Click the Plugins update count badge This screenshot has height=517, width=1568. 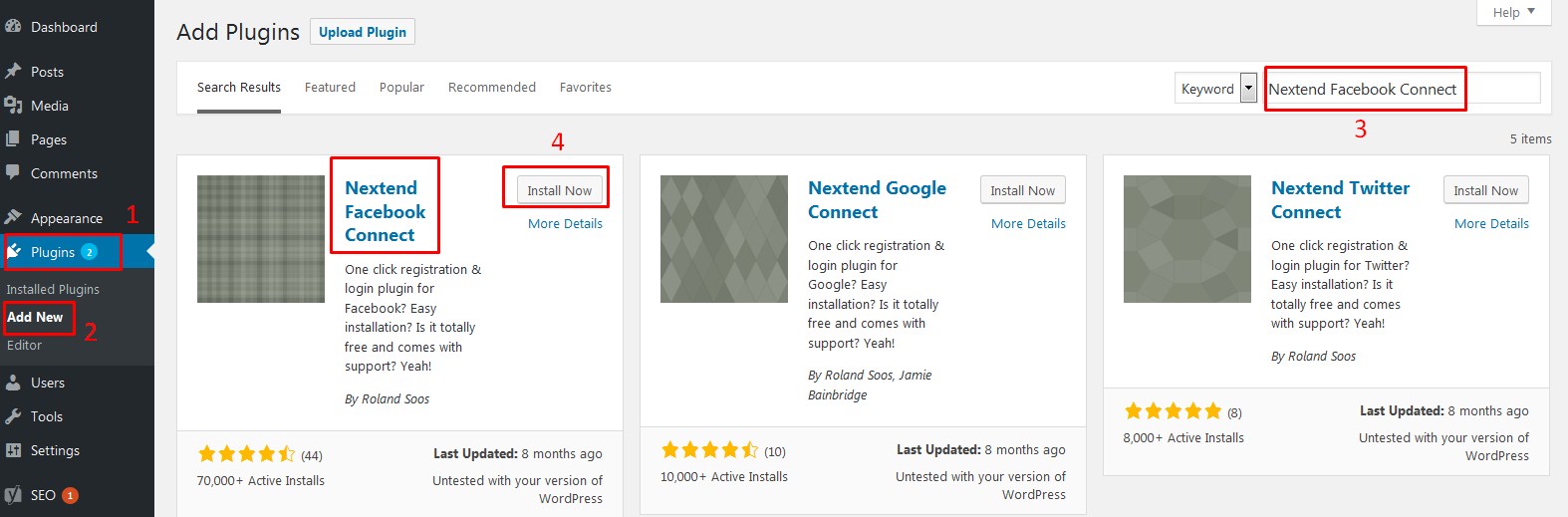pyautogui.click(x=89, y=252)
